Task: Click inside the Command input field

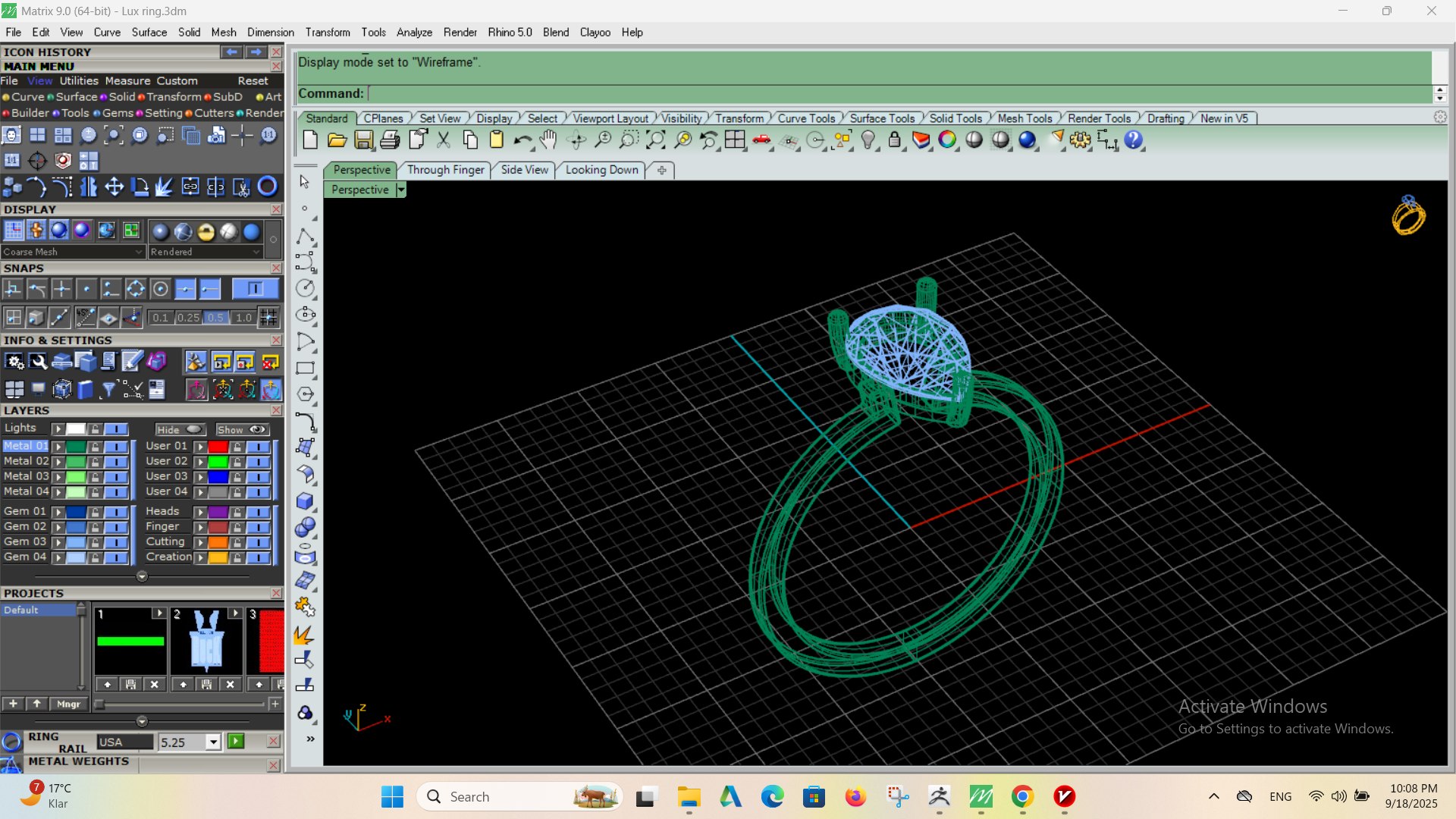Action: coord(899,93)
